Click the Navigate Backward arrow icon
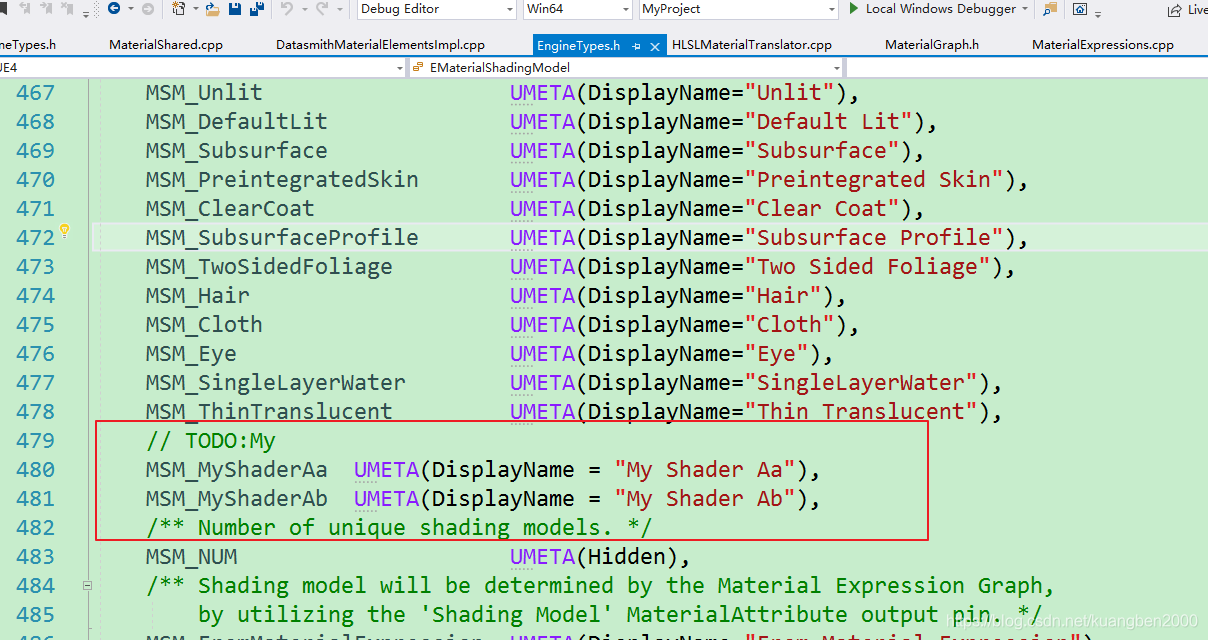 (x=115, y=10)
